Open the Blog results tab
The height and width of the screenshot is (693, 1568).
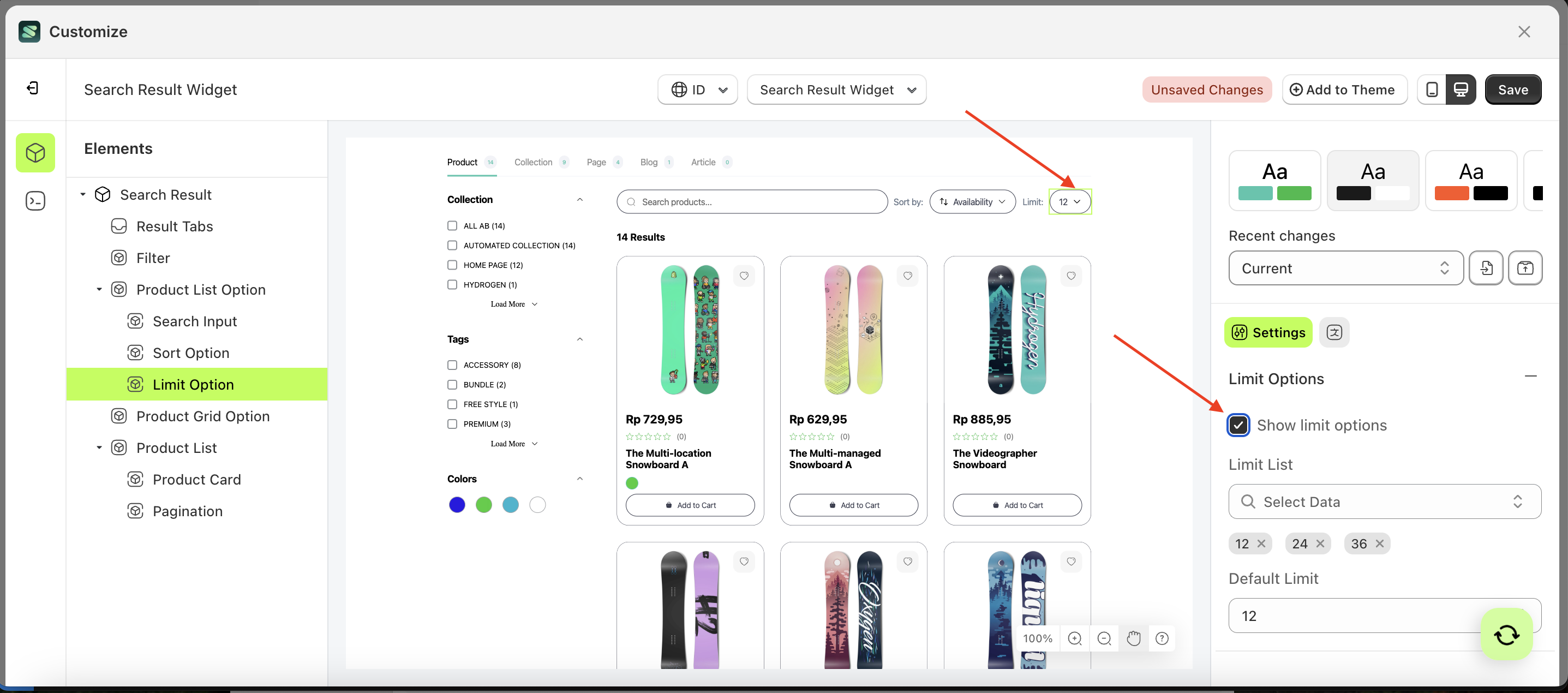click(x=648, y=162)
